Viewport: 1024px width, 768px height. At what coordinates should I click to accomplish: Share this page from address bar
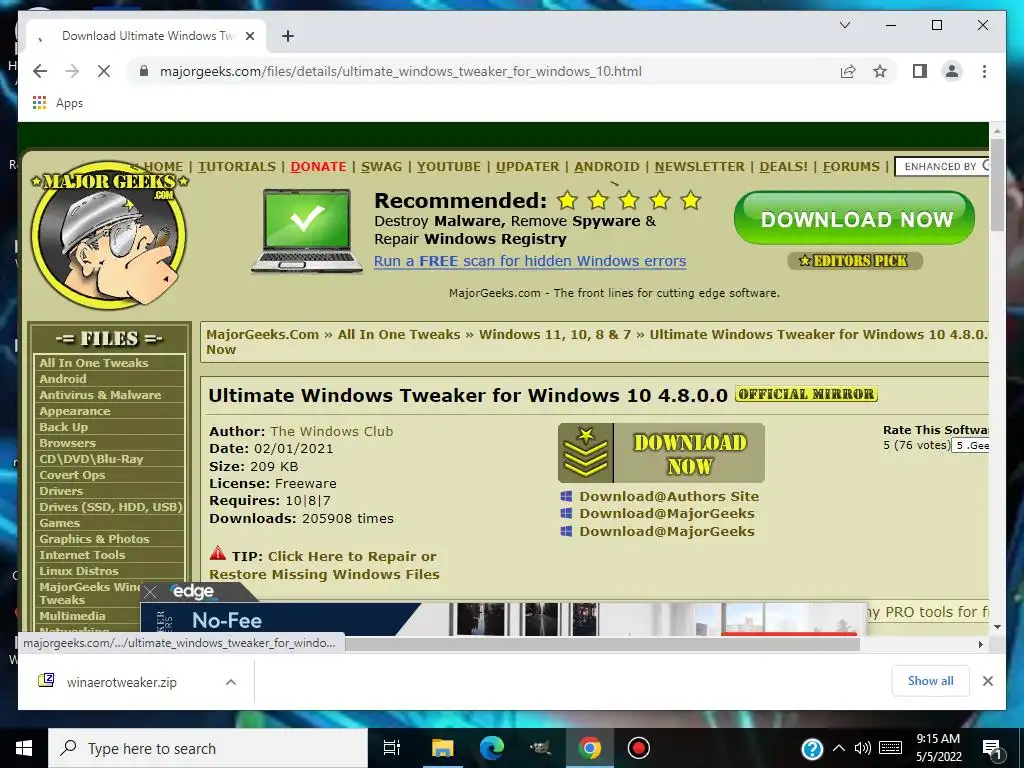848,71
